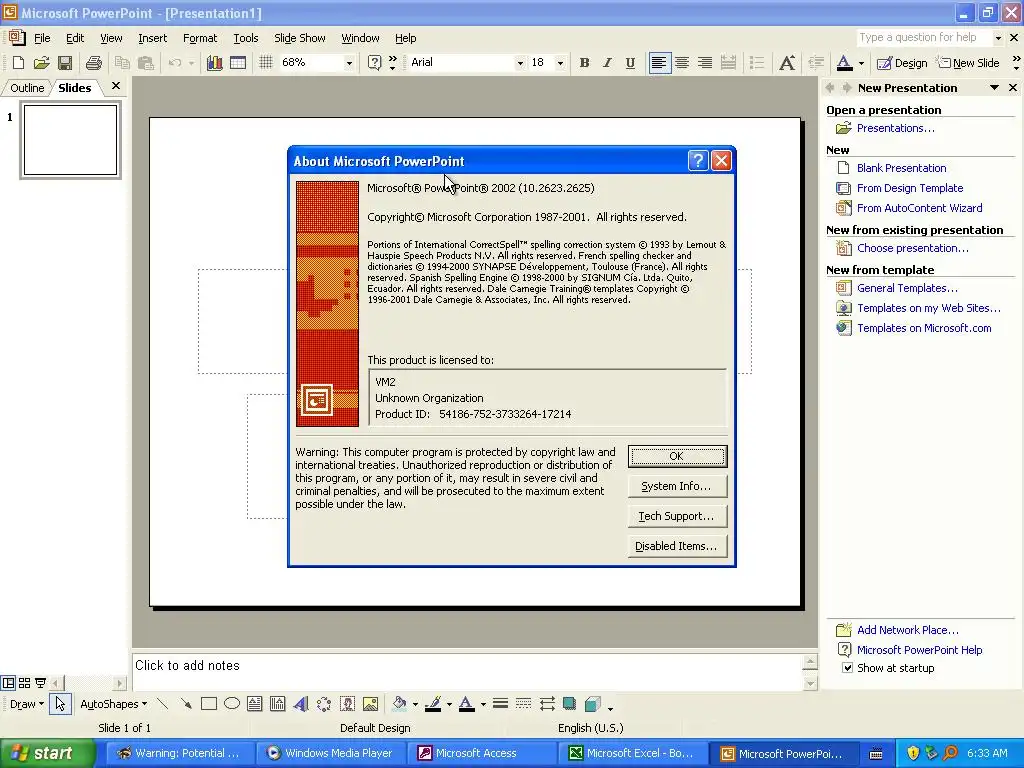Screen dimensions: 1024x768
Task: Click the Insert Table icon
Action: 238,63
